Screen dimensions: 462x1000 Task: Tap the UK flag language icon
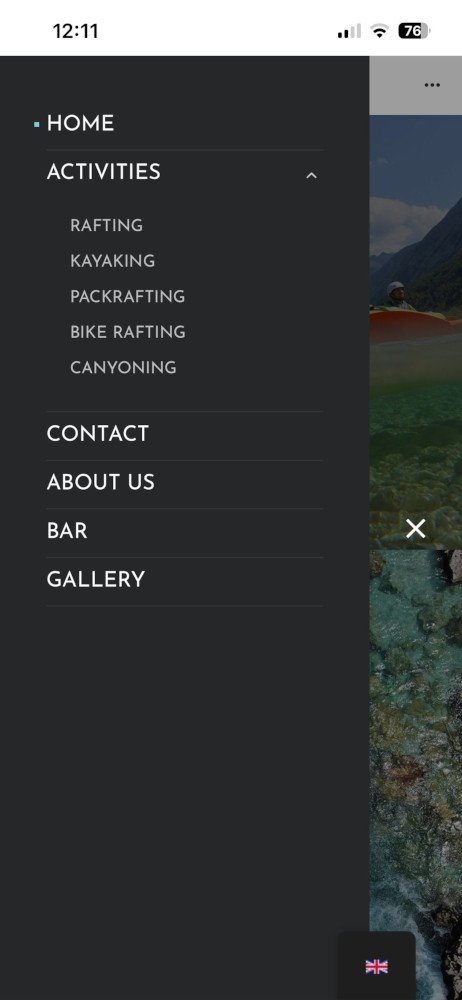point(376,967)
